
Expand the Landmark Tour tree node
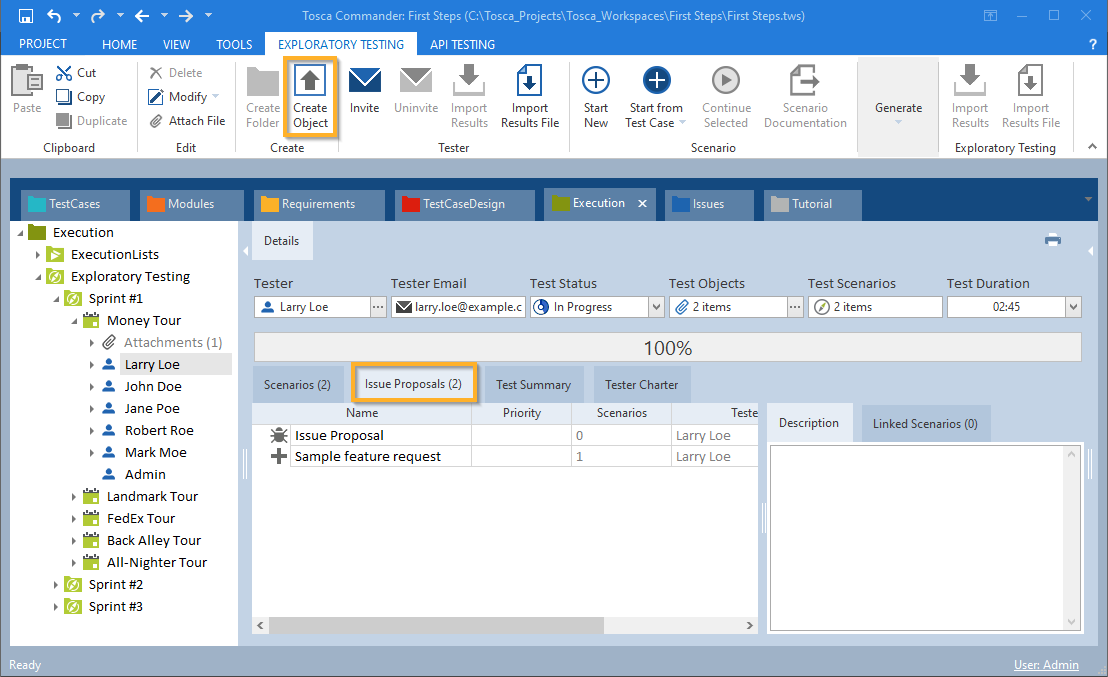(74, 497)
